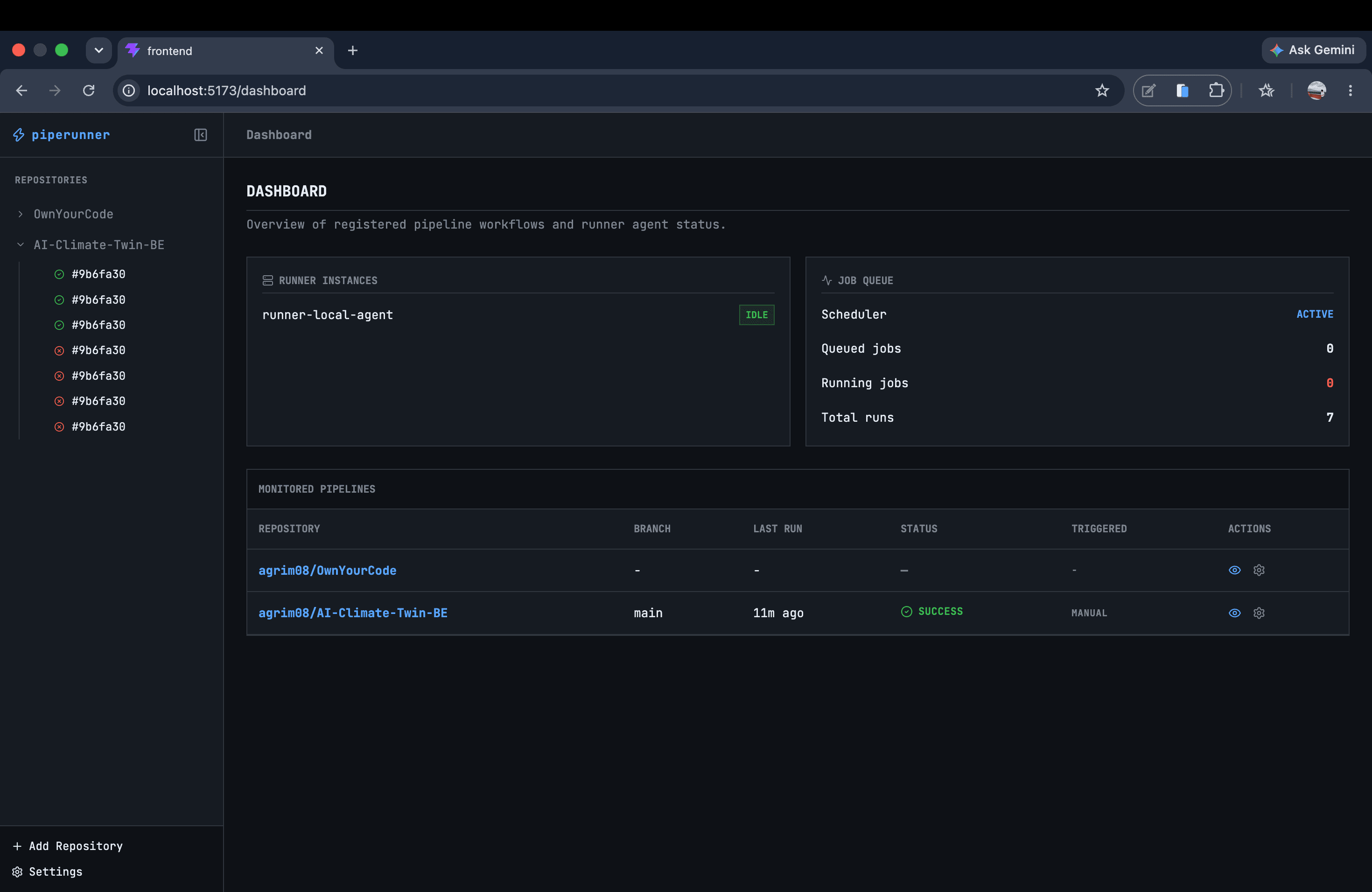Viewport: 1372px width, 892px height.
Task: Click the runner-local-agent entry
Action: pyautogui.click(x=328, y=314)
